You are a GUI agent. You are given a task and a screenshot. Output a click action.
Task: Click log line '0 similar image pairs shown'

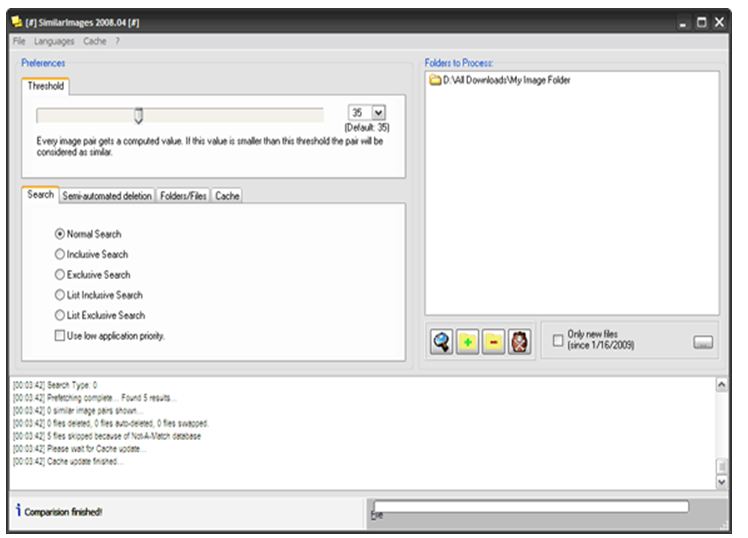coord(77,411)
